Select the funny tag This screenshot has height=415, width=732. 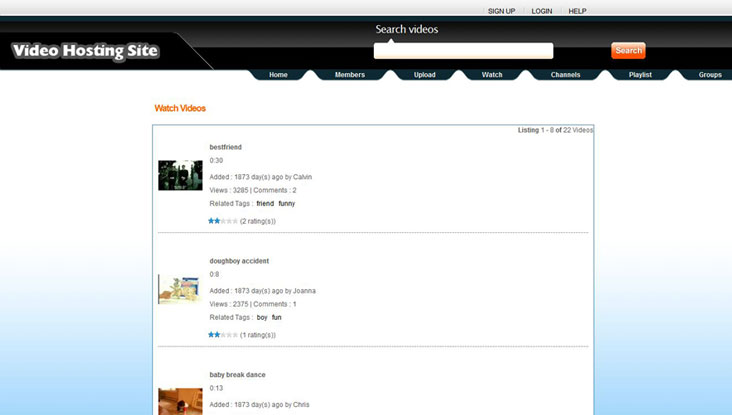point(287,204)
